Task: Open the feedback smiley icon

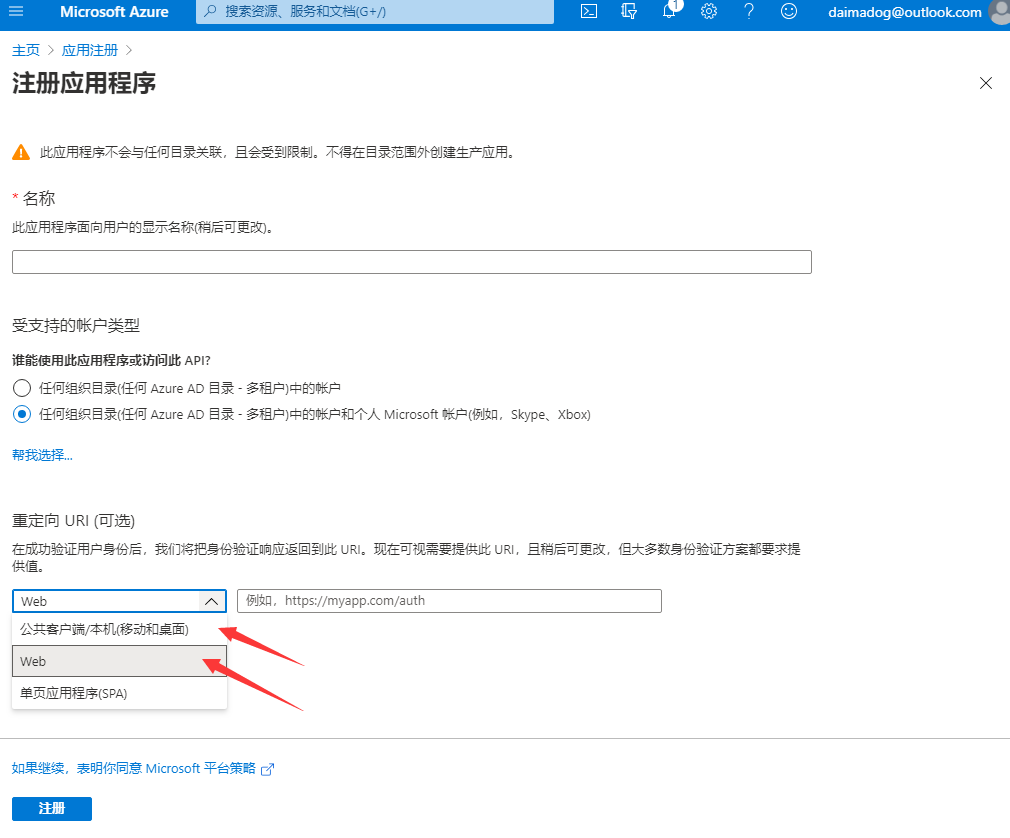Action: pyautogui.click(x=788, y=12)
